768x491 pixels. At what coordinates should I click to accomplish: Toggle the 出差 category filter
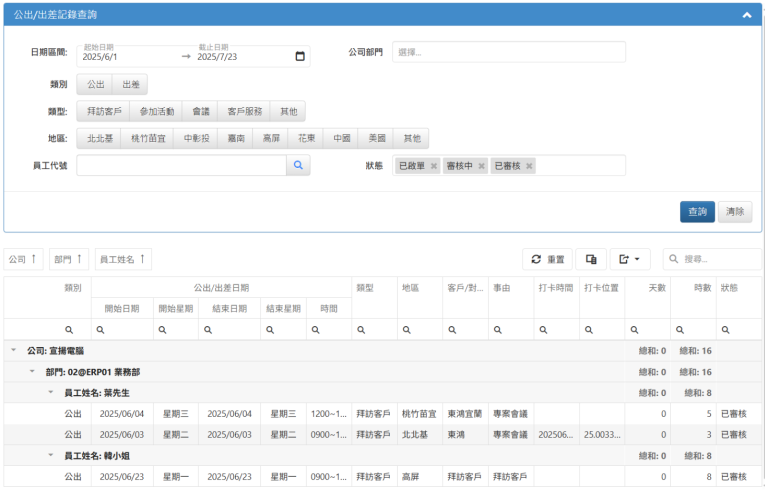click(x=130, y=84)
